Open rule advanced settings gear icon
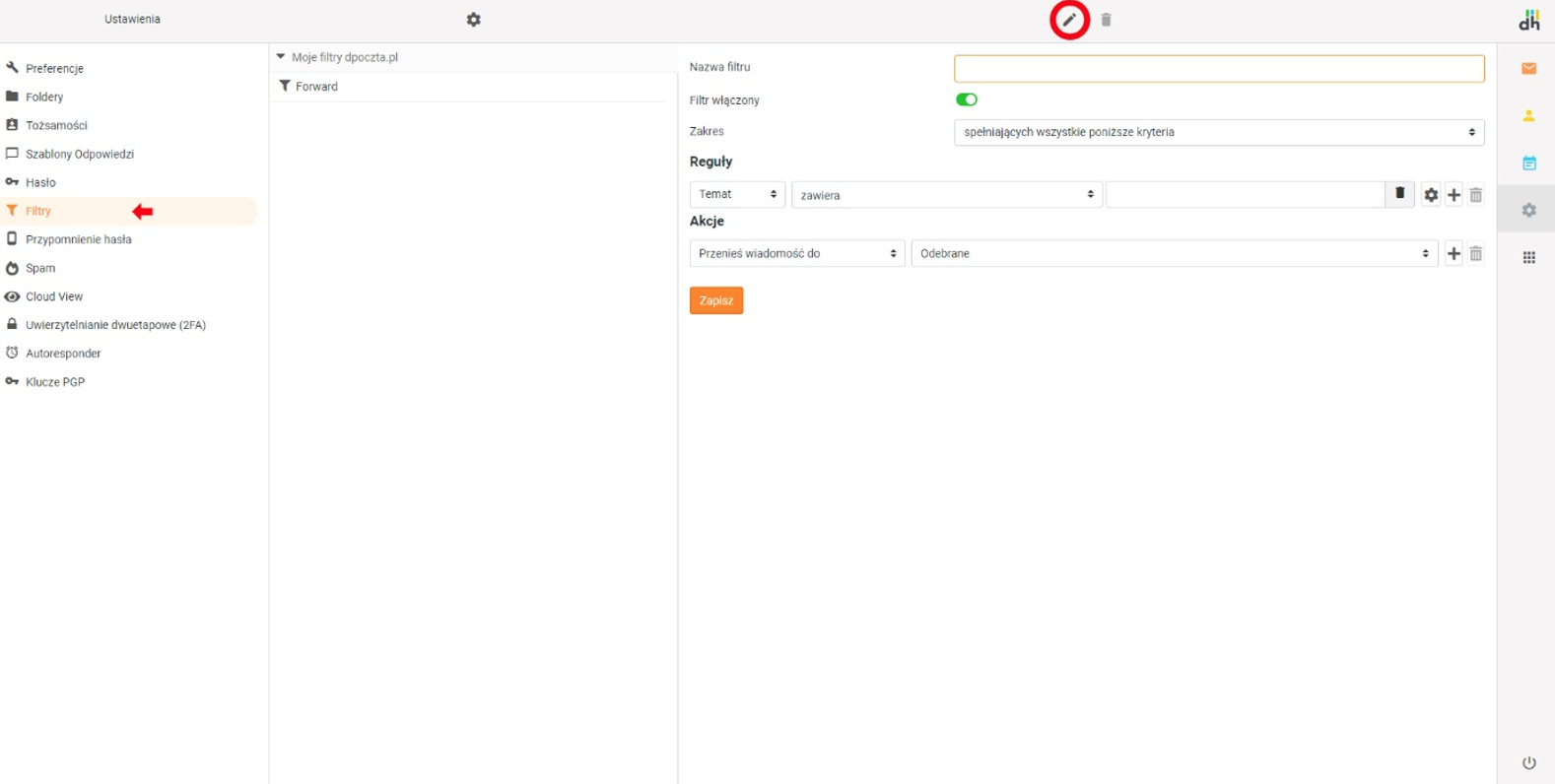The width and height of the screenshot is (1555, 784). pyautogui.click(x=1431, y=195)
